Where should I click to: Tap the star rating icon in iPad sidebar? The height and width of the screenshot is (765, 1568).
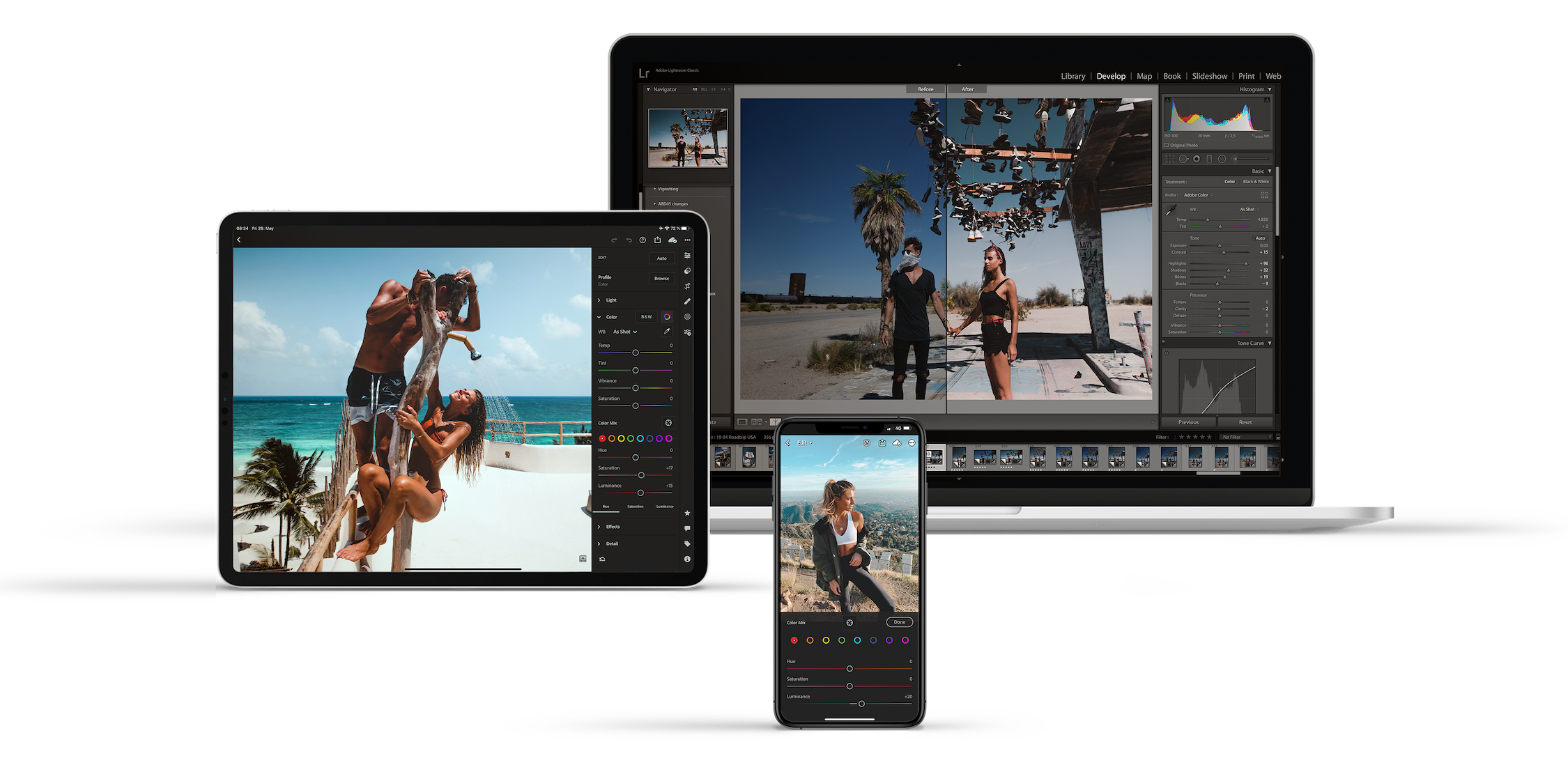[687, 513]
